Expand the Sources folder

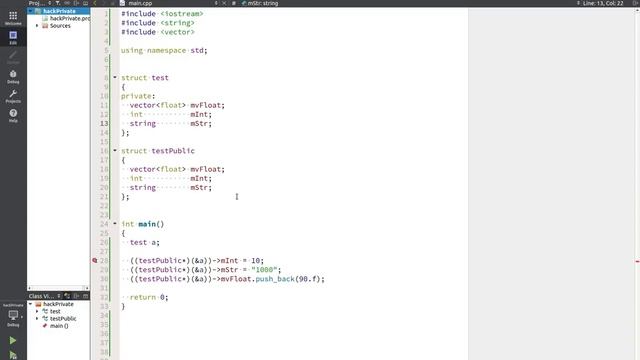point(37,26)
